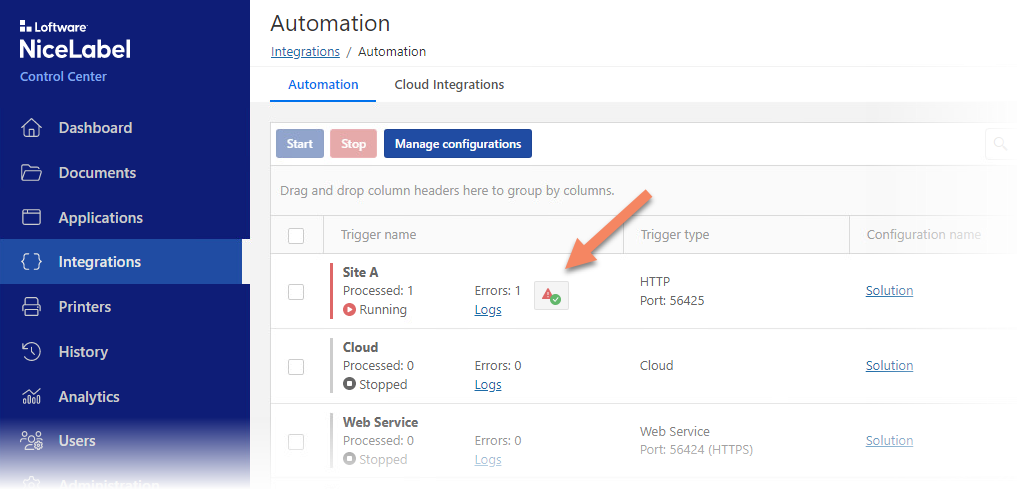Image resolution: width=1018 pixels, height=490 pixels.
Task: Switch to the Cloud Integrations tab
Action: pyautogui.click(x=449, y=85)
